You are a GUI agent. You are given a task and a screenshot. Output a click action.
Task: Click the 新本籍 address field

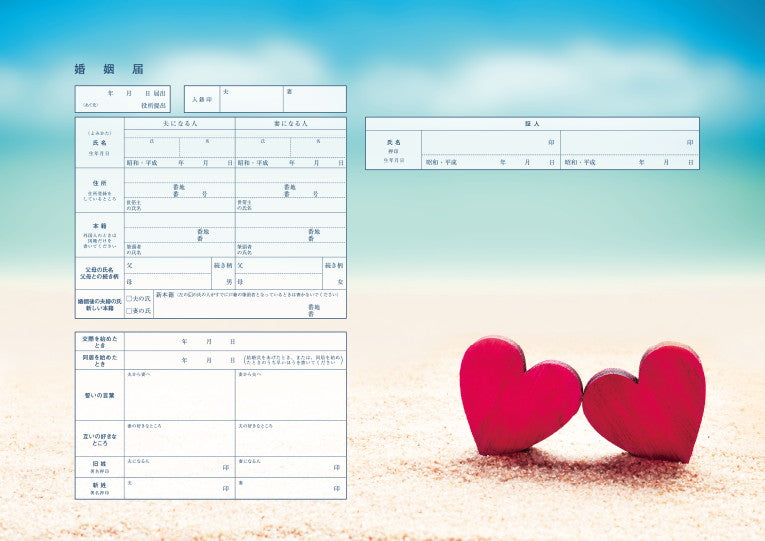(x=248, y=307)
